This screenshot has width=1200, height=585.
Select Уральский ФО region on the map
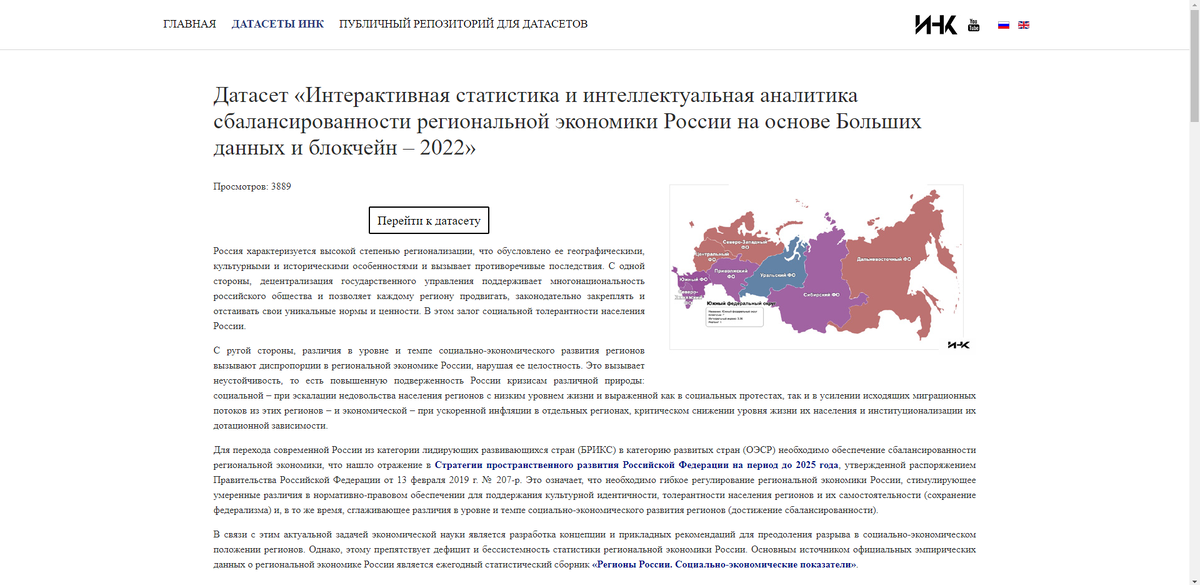point(777,274)
